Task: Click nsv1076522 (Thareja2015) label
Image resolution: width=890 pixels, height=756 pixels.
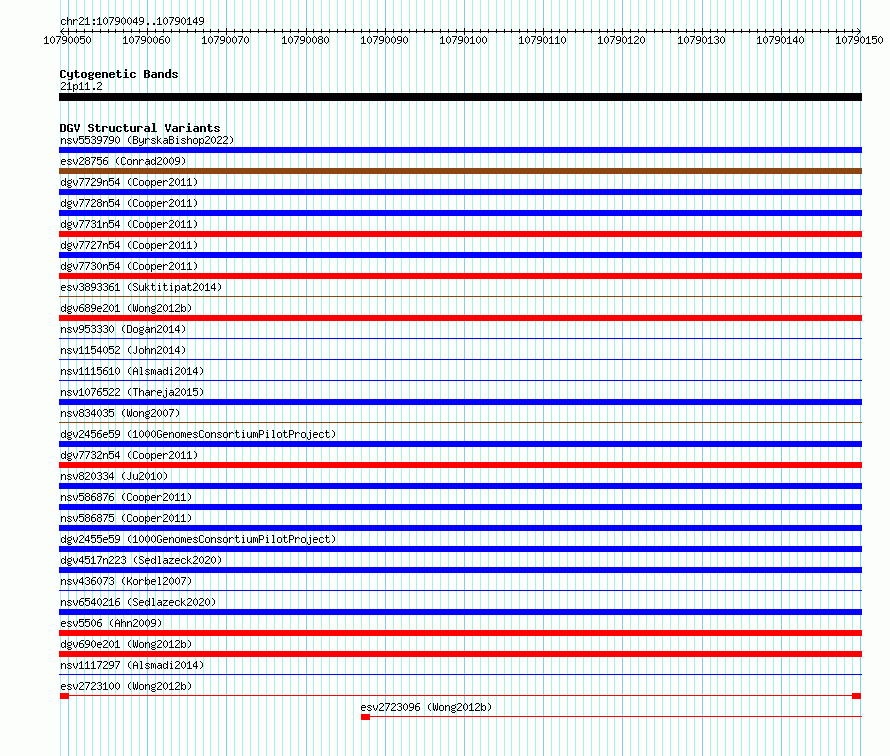Action: (x=132, y=392)
